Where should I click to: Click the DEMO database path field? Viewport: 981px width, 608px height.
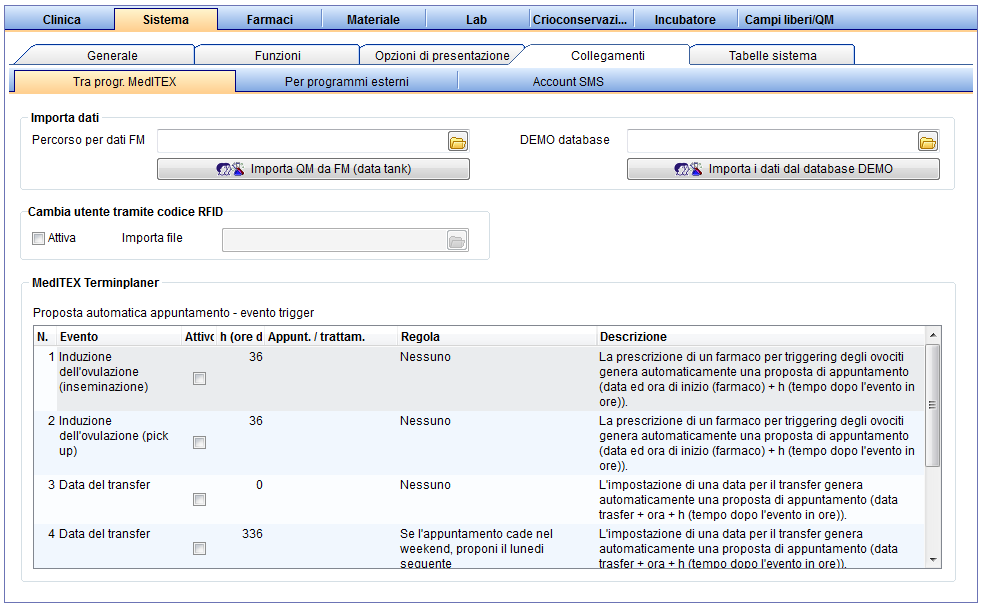click(773, 141)
